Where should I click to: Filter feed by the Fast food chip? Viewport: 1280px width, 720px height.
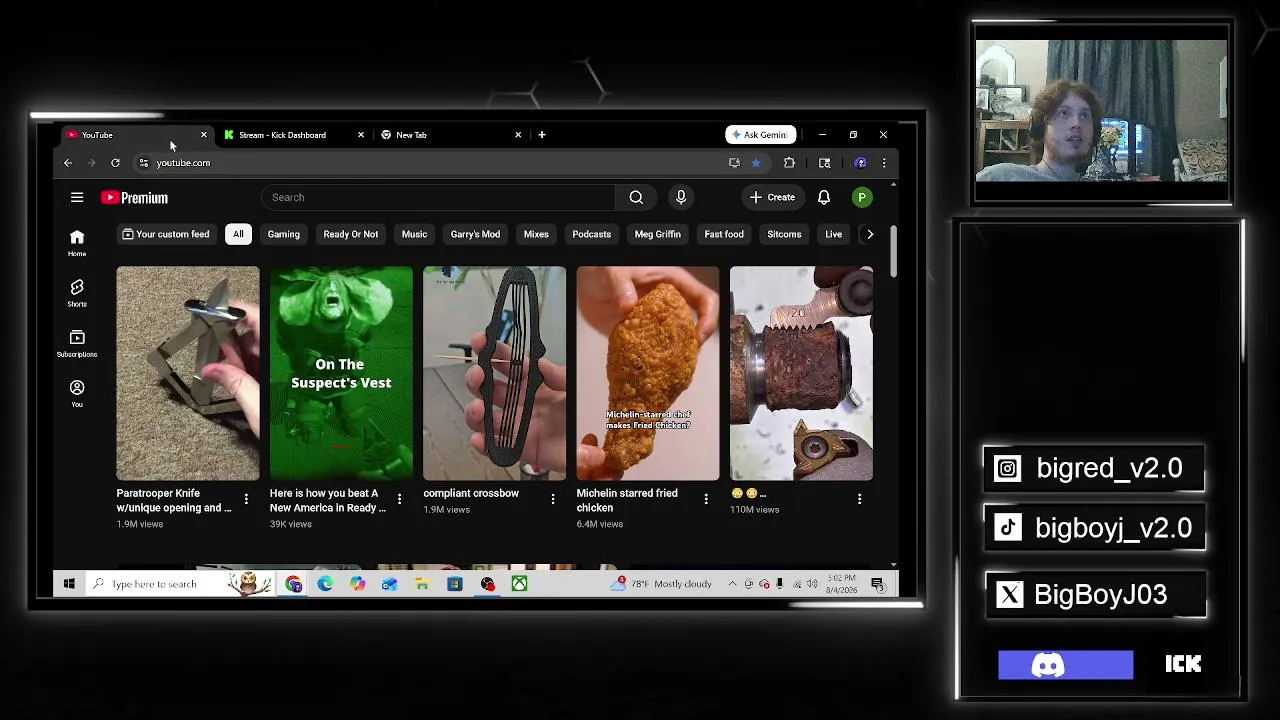[724, 234]
